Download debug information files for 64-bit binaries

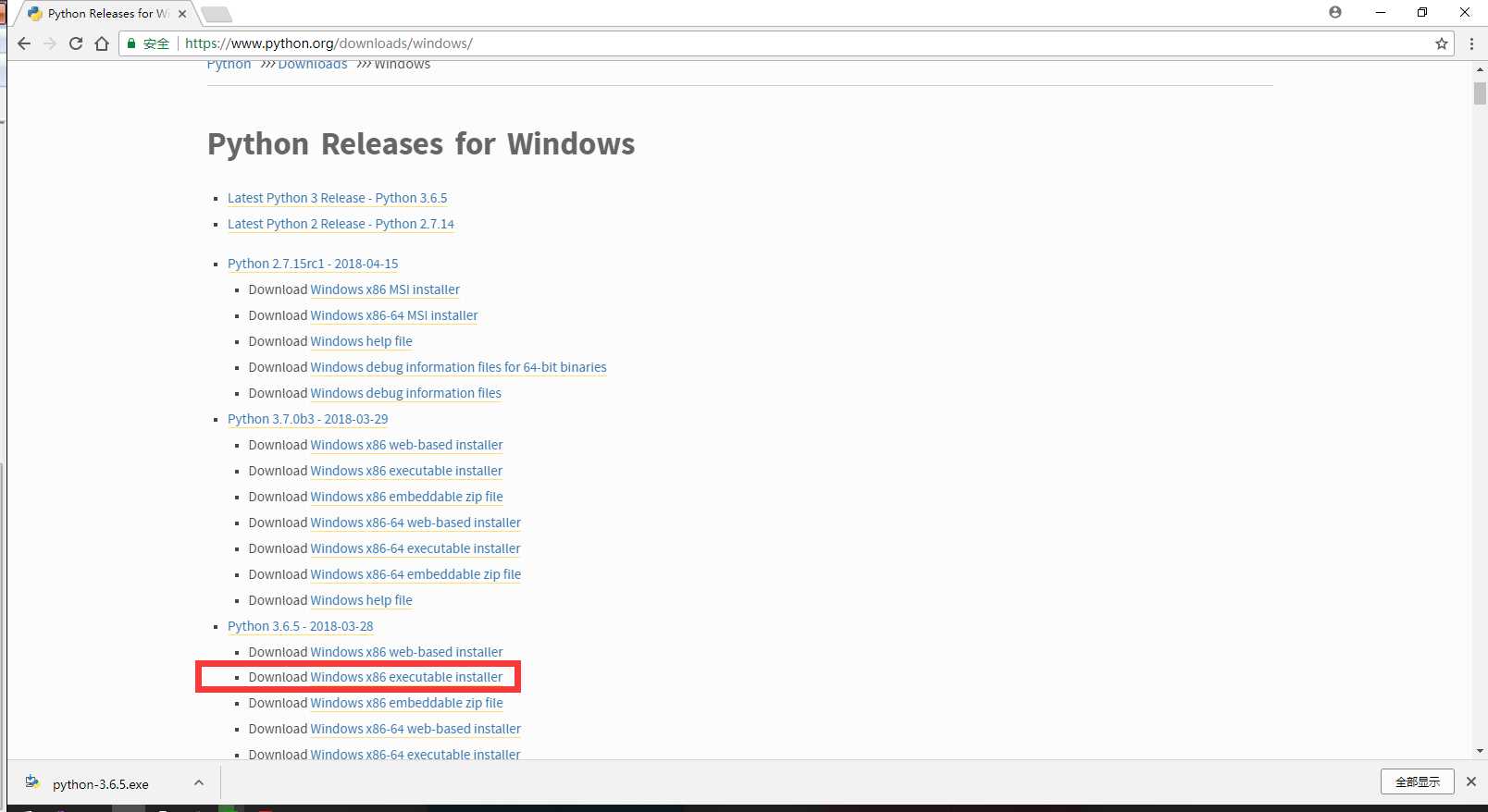click(x=458, y=367)
